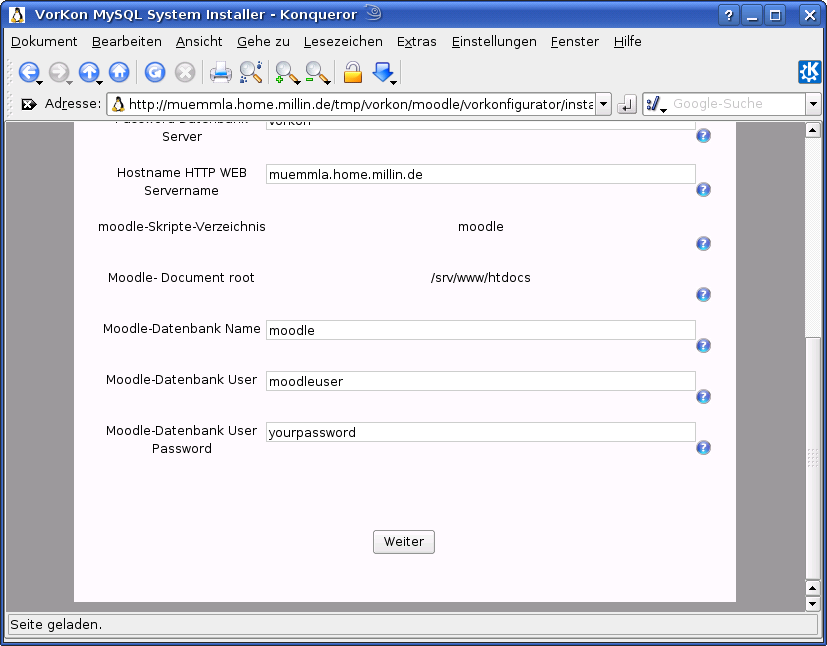The height and width of the screenshot is (646, 827).
Task: Open the Home page icon
Action: [x=119, y=72]
